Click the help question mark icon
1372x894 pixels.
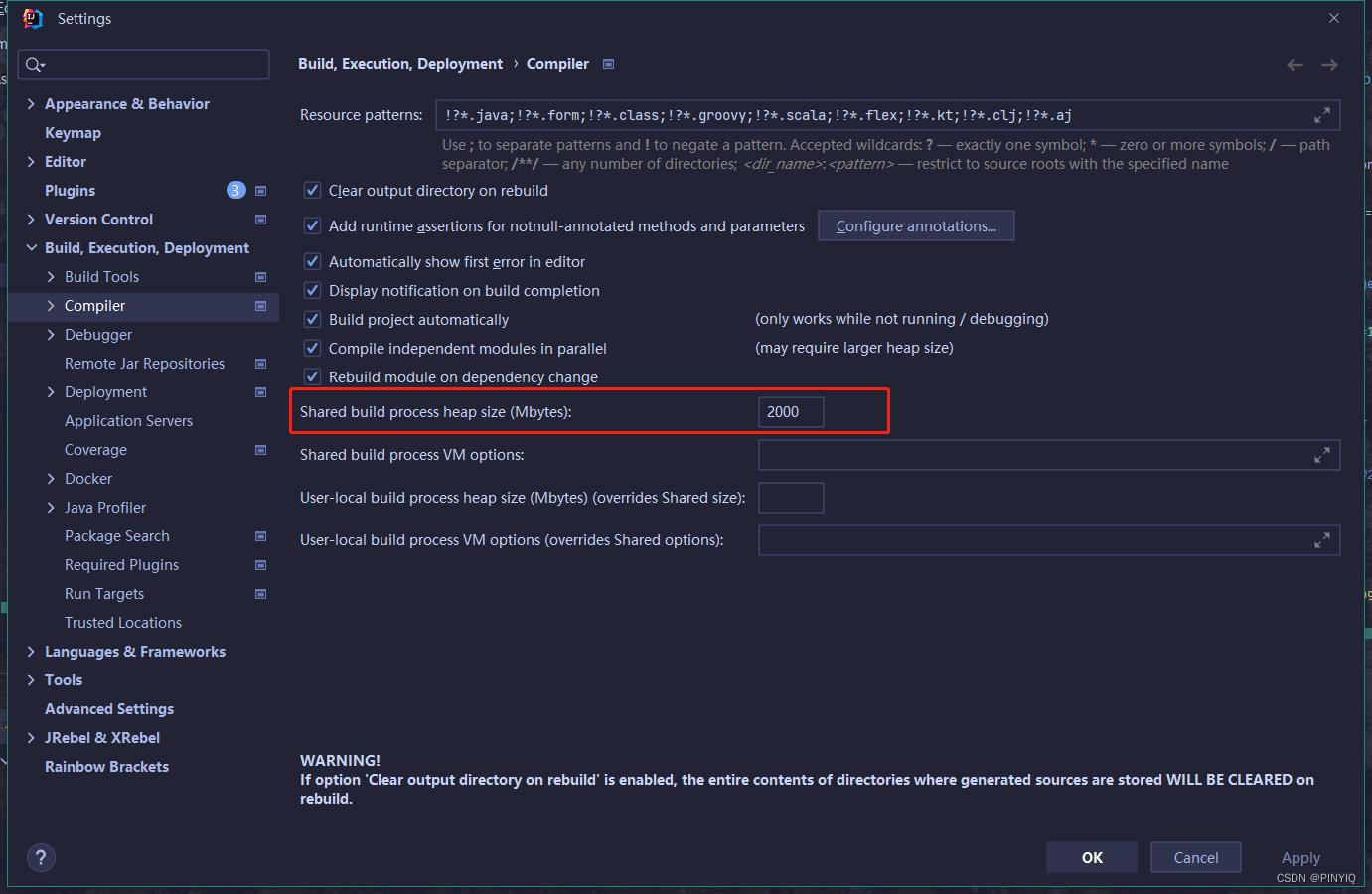point(41,857)
